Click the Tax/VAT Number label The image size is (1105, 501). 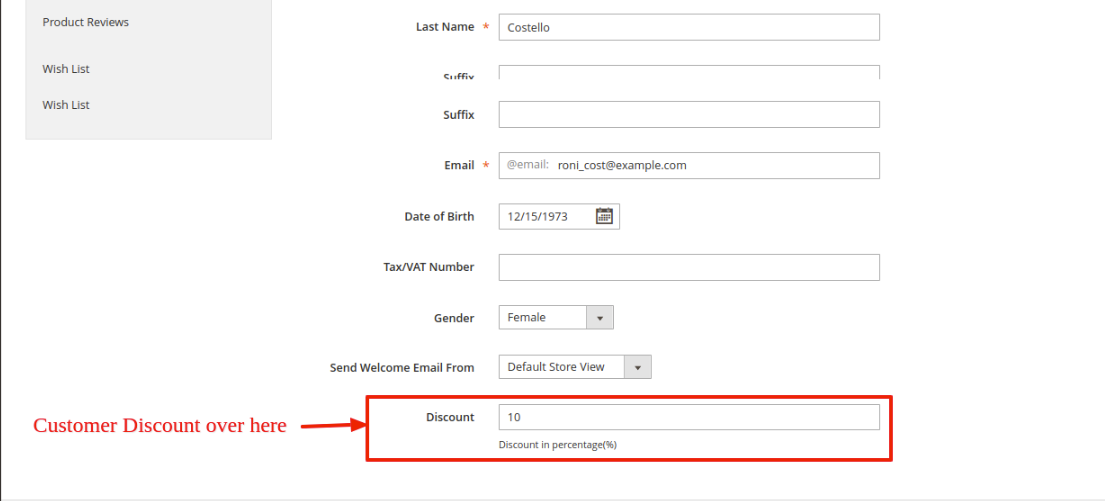[x=428, y=267]
